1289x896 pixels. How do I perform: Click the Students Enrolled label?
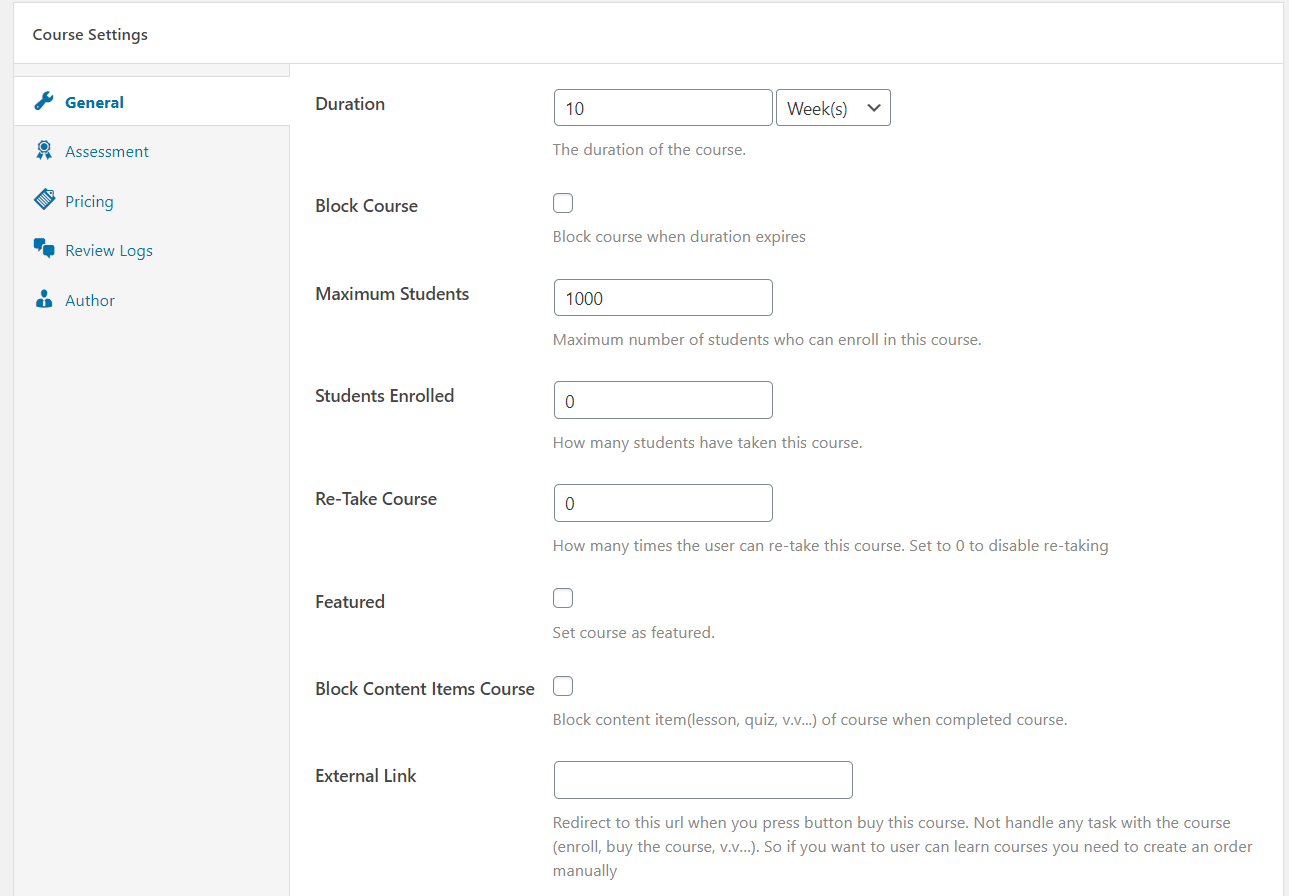pyautogui.click(x=384, y=396)
